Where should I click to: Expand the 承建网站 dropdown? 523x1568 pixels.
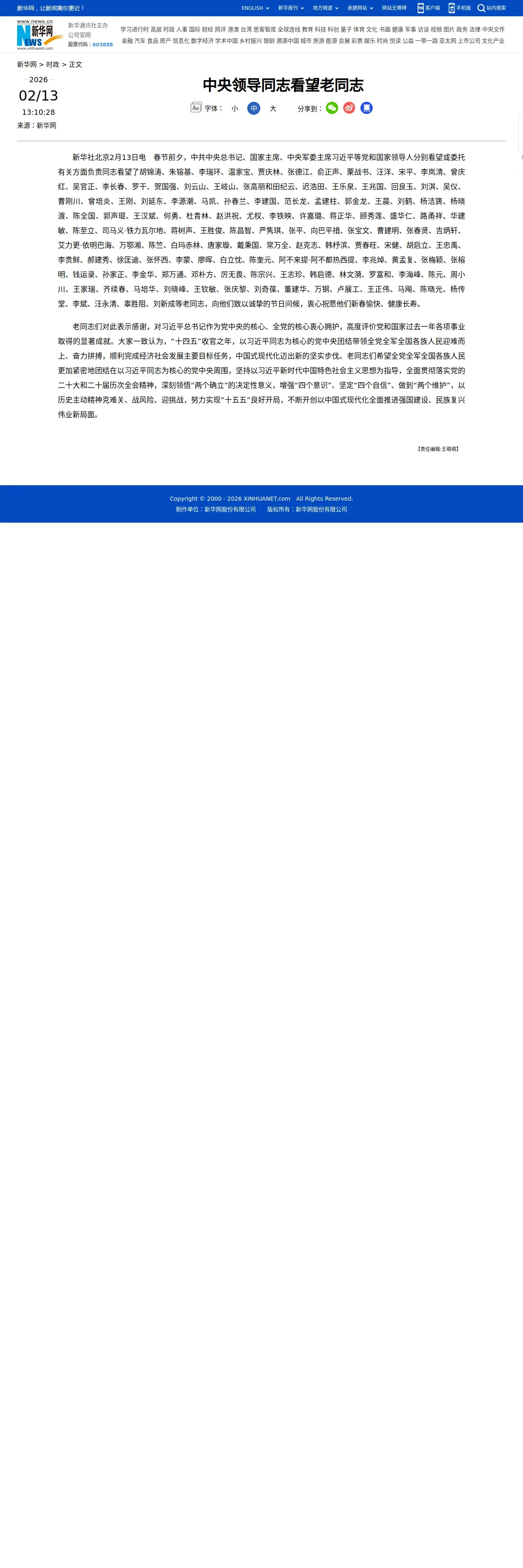(x=360, y=8)
